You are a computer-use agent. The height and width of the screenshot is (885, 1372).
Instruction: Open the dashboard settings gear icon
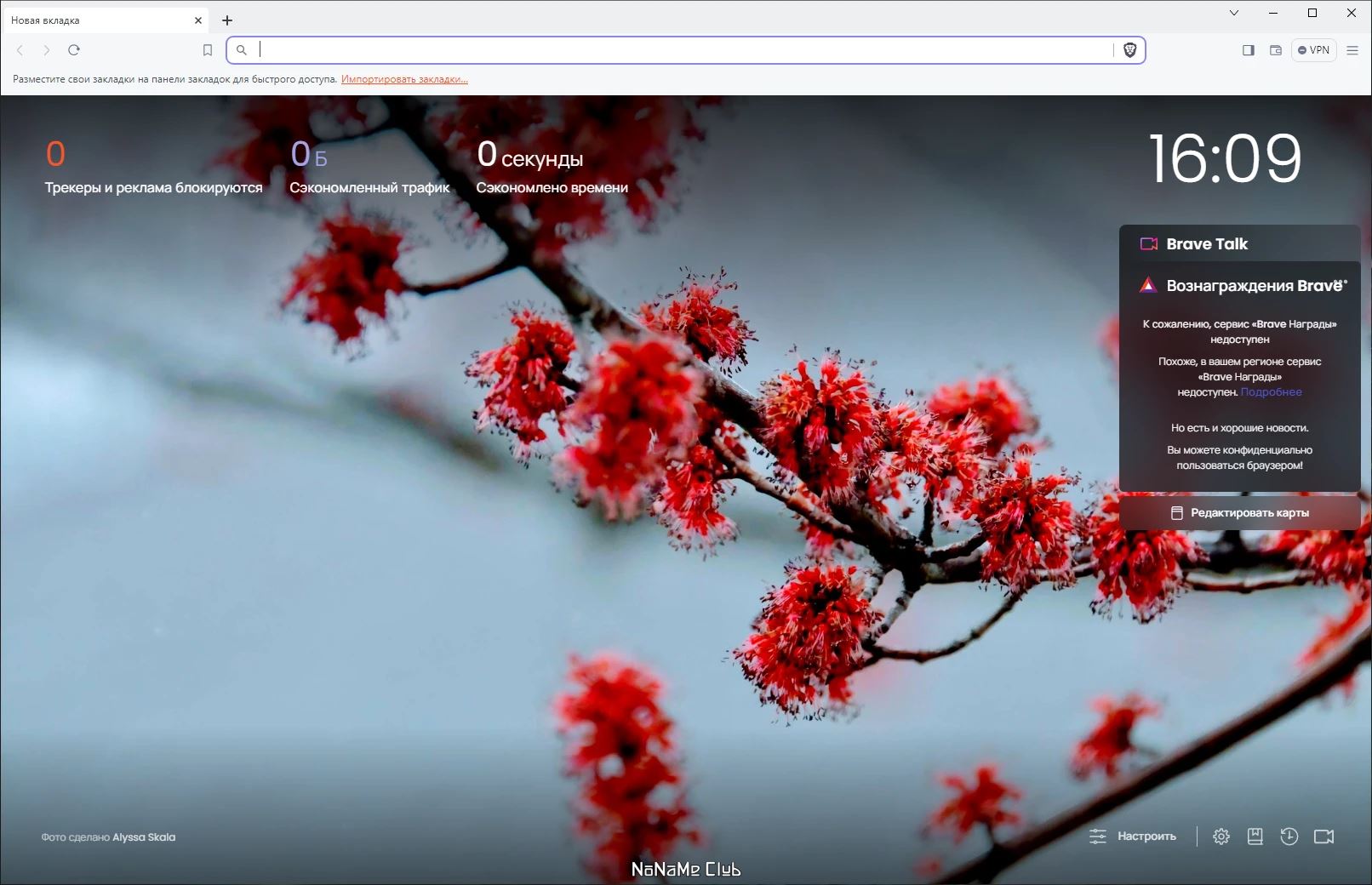pos(1221,836)
